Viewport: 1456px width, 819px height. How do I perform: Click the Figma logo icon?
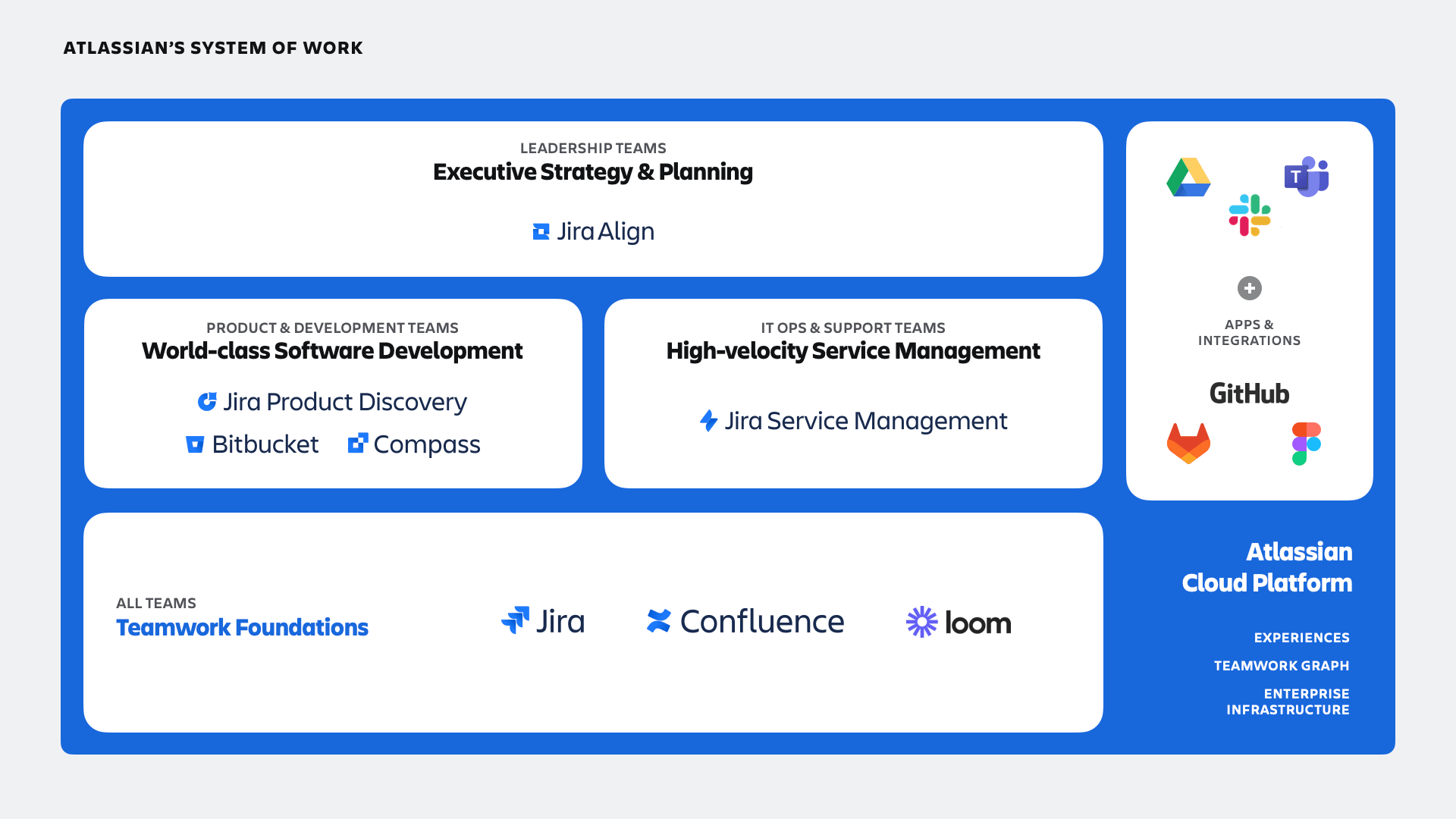[x=1306, y=444]
